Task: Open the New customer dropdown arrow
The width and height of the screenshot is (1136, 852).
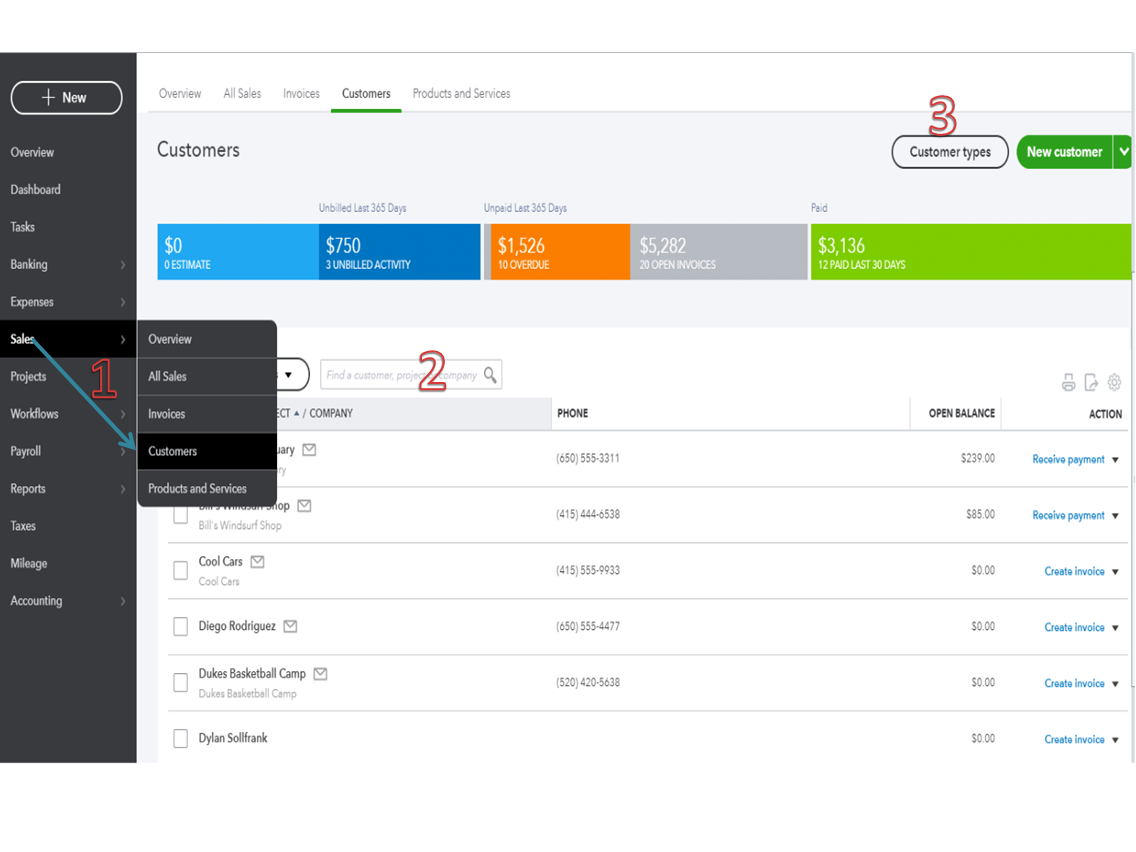Action: tap(1124, 151)
